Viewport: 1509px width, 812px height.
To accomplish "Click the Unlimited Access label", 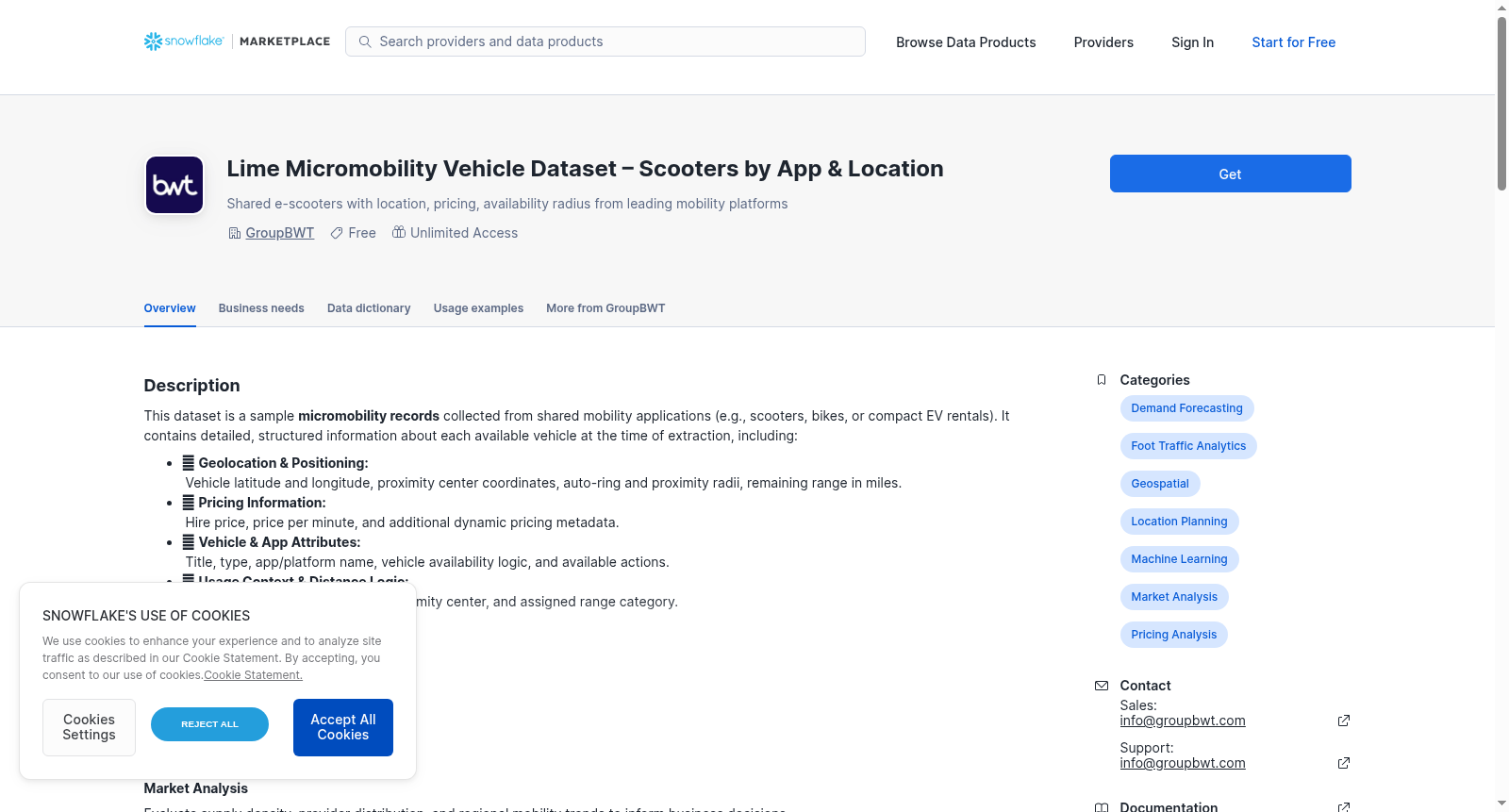I will click(x=464, y=233).
